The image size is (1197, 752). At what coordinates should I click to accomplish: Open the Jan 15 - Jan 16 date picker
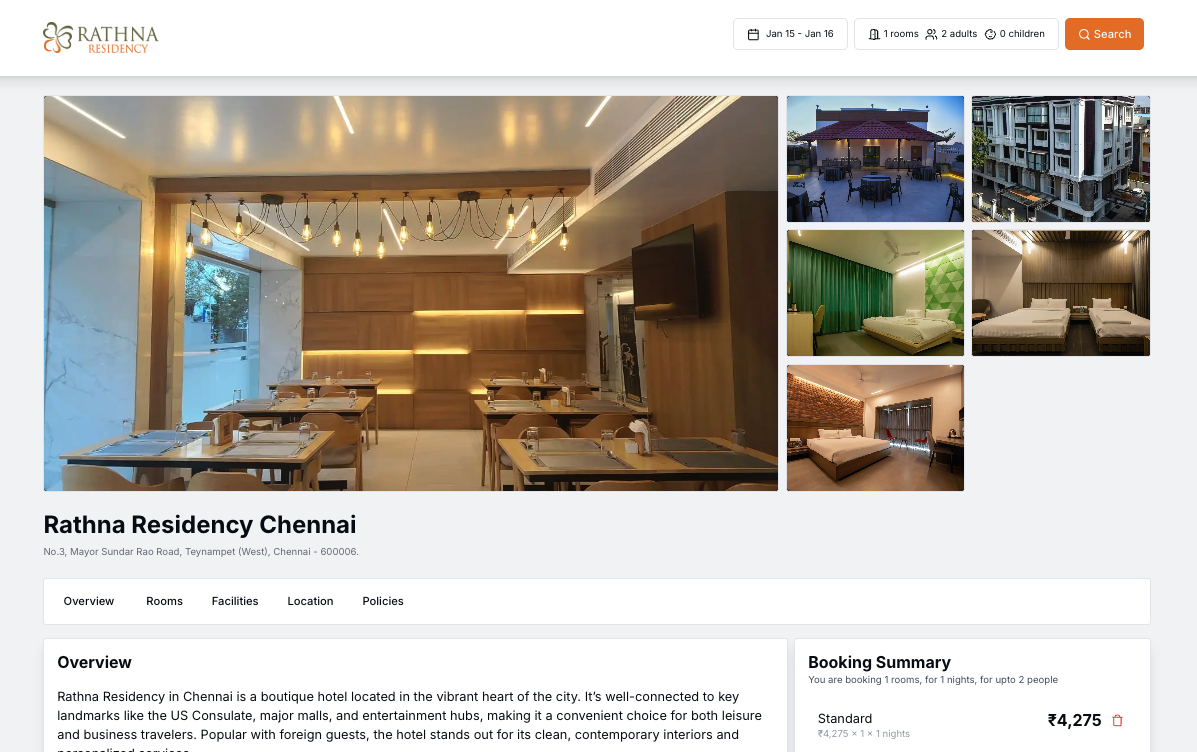pyautogui.click(x=790, y=34)
